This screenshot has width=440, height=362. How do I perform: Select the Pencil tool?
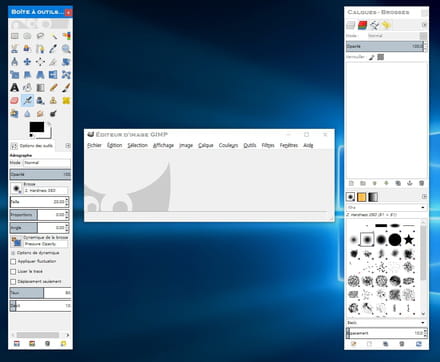(53, 87)
